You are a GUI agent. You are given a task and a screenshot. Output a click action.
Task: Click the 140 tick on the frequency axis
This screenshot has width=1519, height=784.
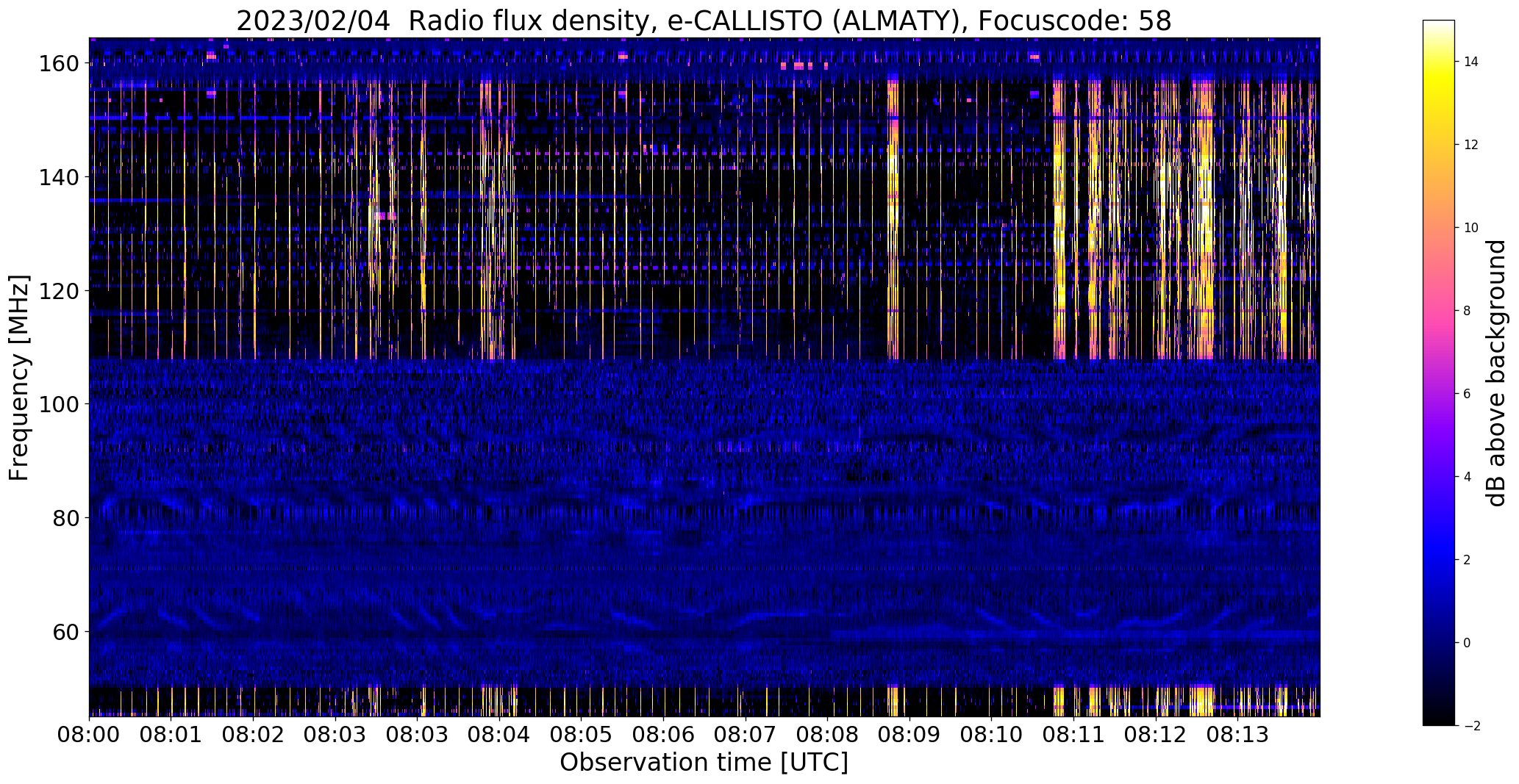point(59,177)
